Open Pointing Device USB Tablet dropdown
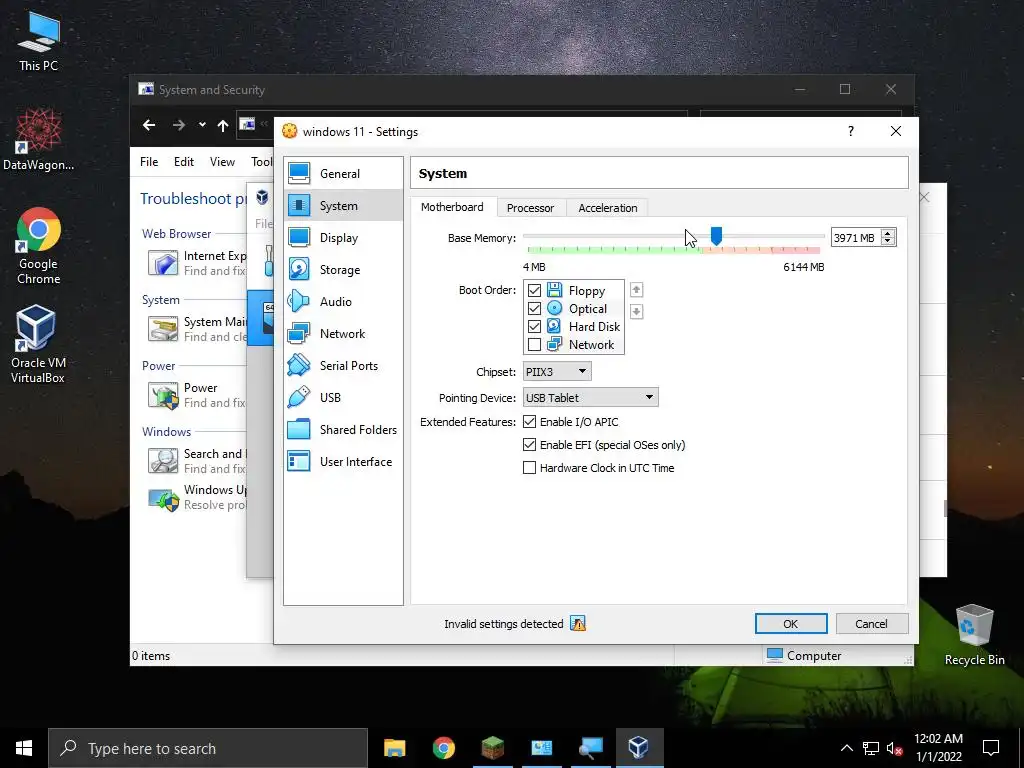Viewport: 1024px width, 768px height. [590, 398]
